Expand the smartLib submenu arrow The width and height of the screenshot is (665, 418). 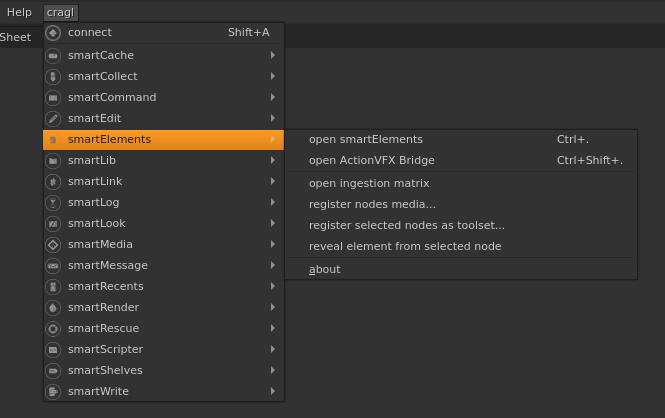click(273, 160)
